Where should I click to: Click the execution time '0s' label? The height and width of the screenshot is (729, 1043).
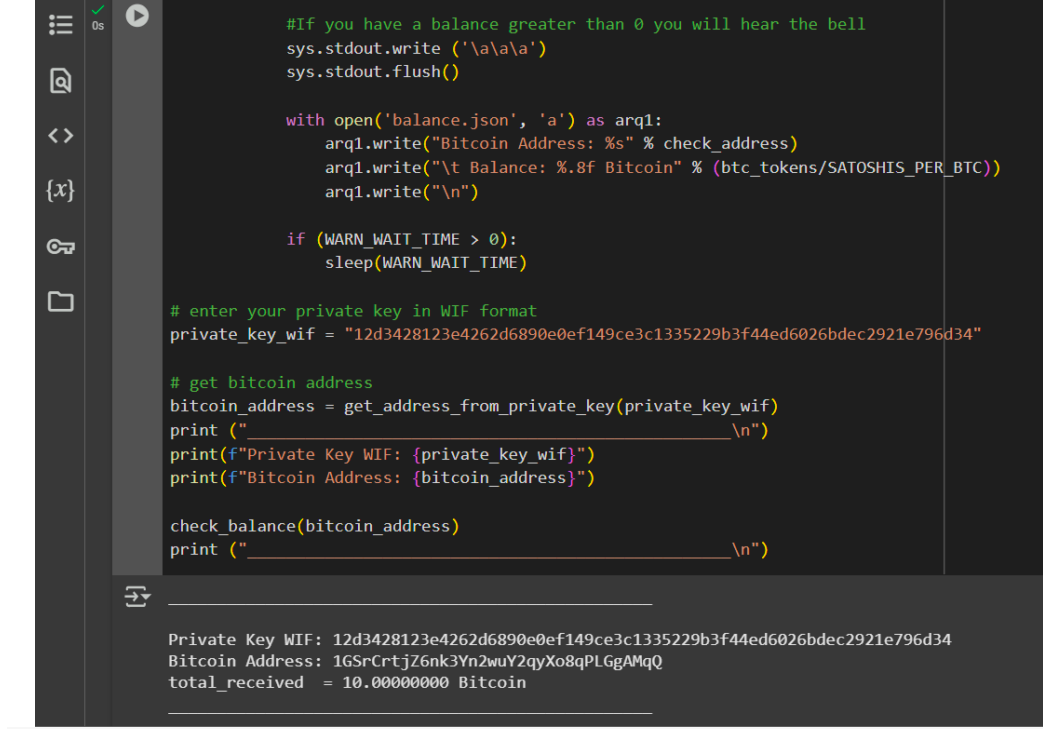[x=98, y=26]
